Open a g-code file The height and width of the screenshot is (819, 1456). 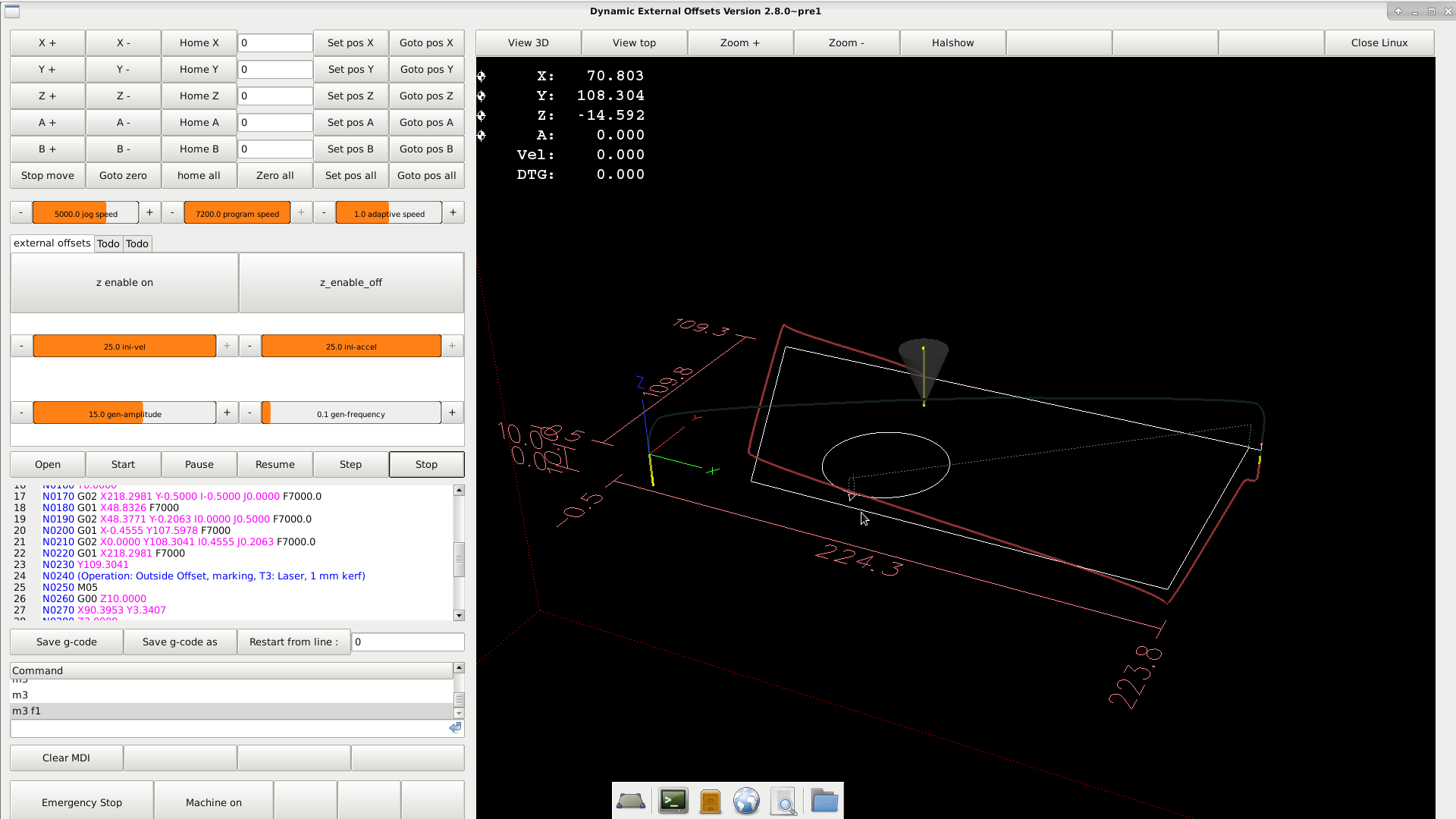pyautogui.click(x=48, y=464)
